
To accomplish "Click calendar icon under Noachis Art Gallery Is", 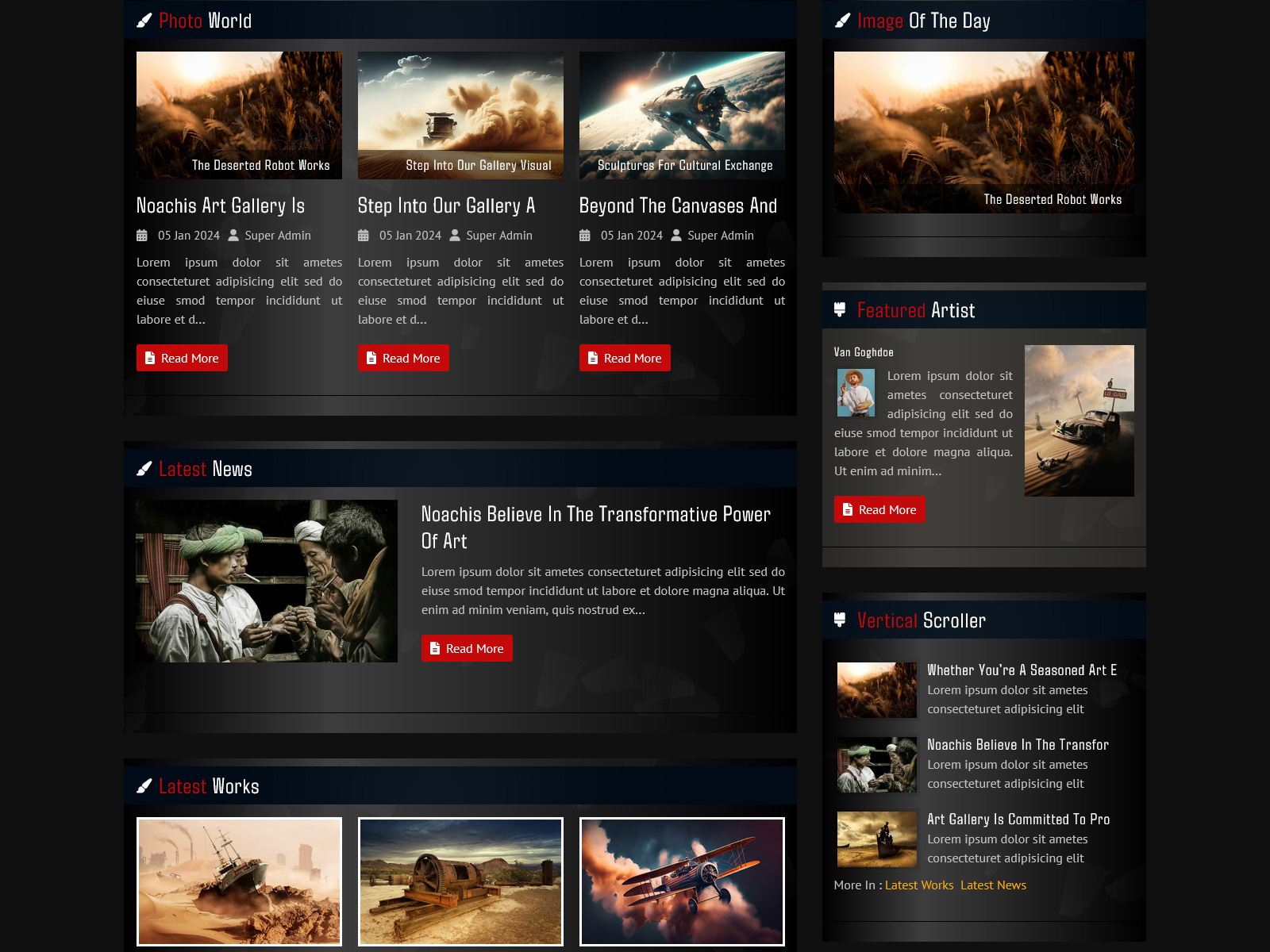I will tap(142, 236).
